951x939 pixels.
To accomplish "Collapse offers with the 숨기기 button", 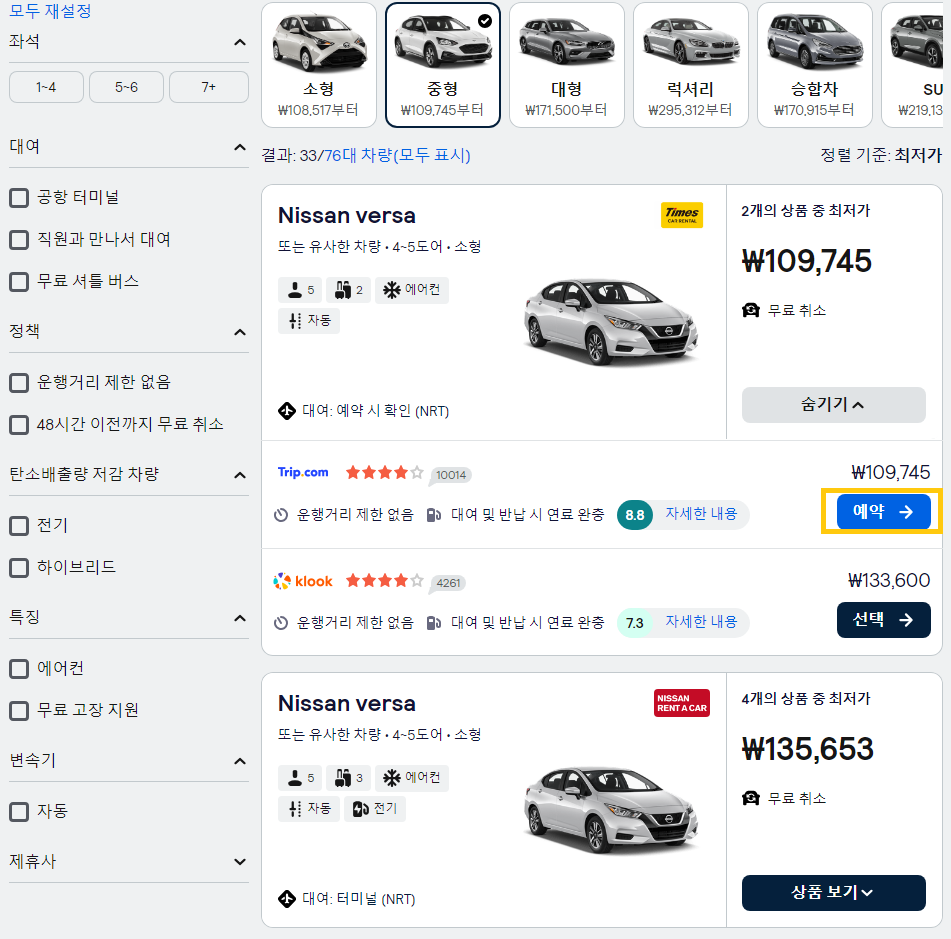I will click(x=833, y=405).
